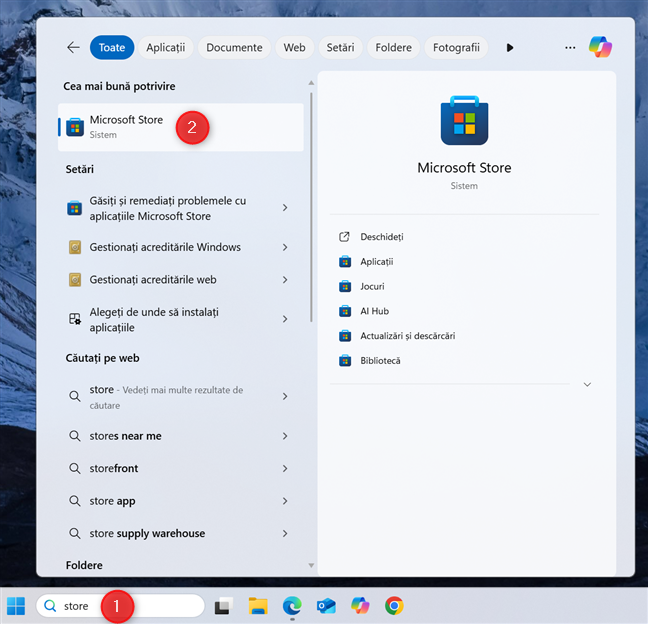This screenshot has height=624, width=648.
Task: Open Outlook from the taskbar
Action: [326, 605]
